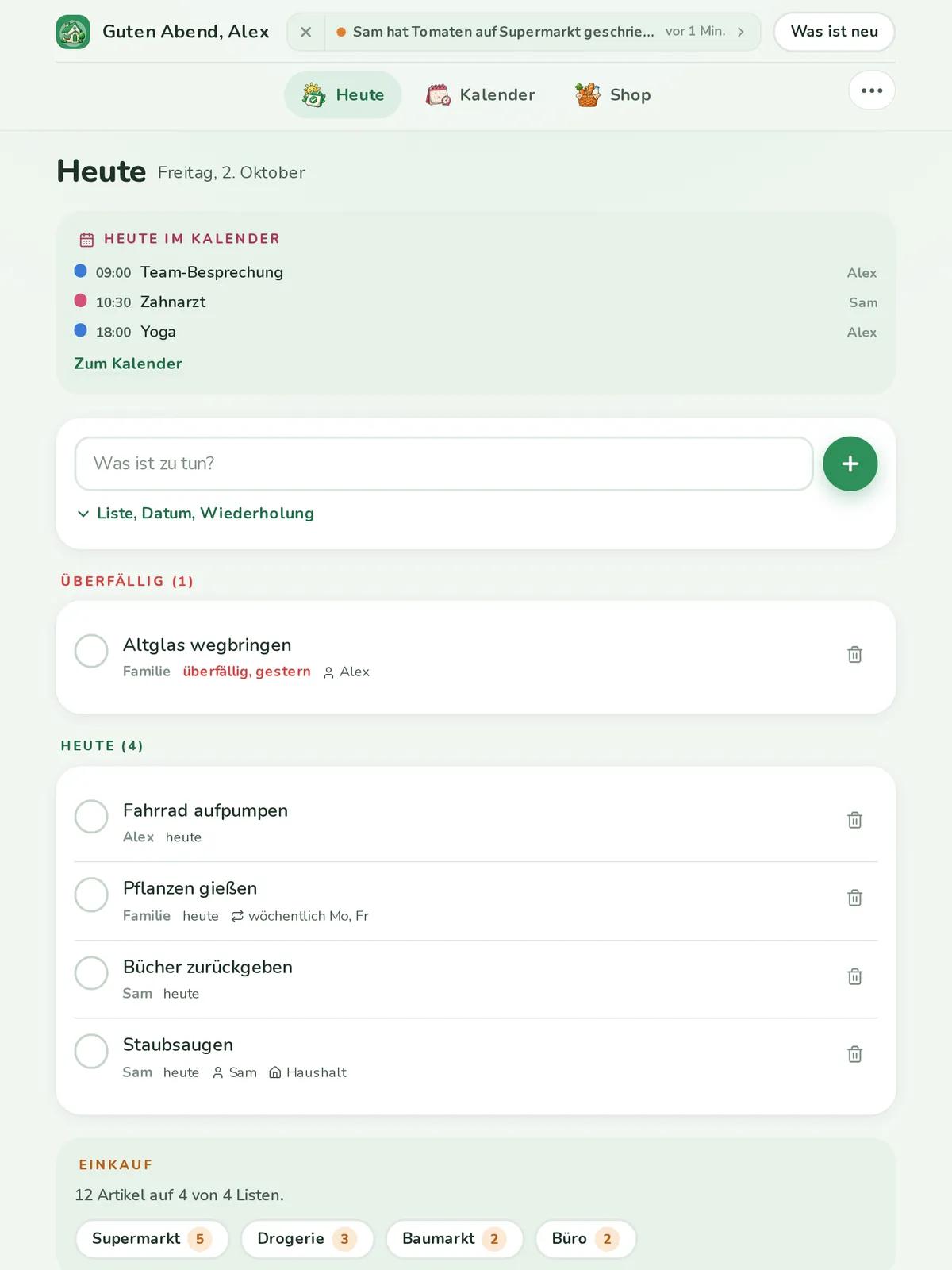This screenshot has width=952, height=1270.
Task: Click the pink dot beside Zahnarzt
Action: [80, 300]
